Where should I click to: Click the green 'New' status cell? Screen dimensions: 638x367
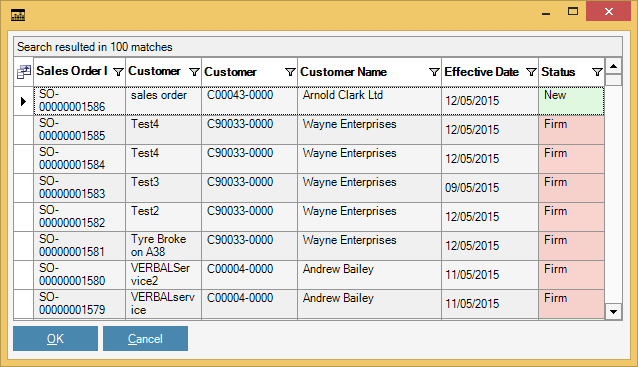571,100
